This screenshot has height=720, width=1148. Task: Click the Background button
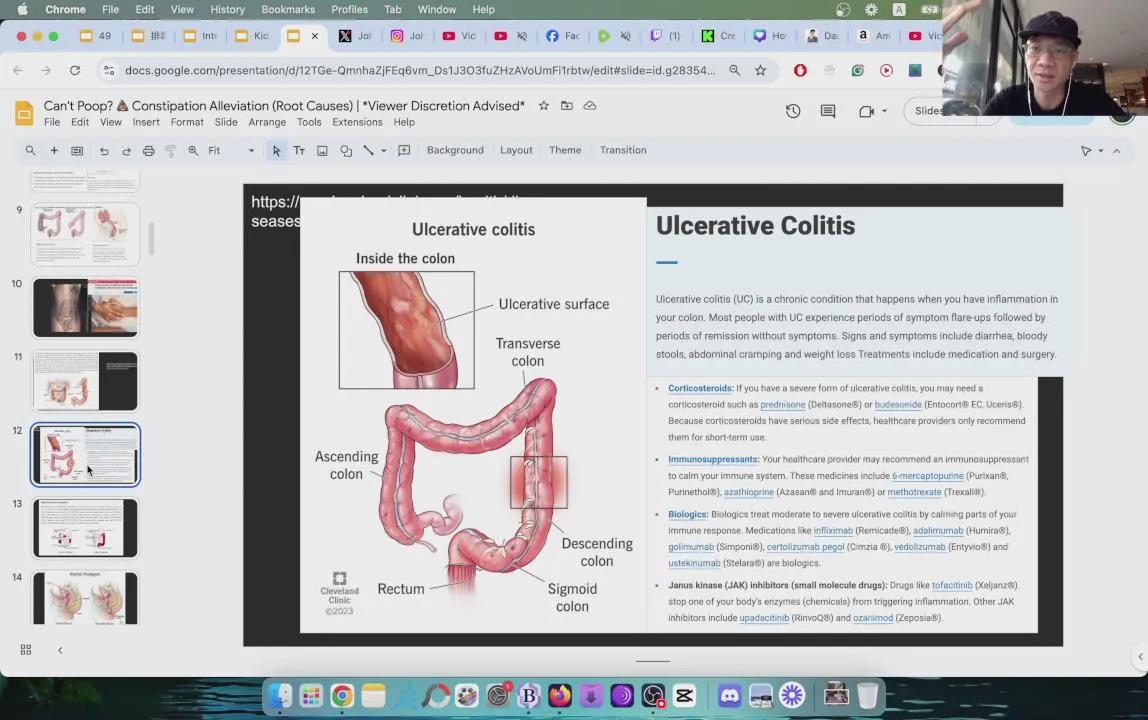point(455,150)
